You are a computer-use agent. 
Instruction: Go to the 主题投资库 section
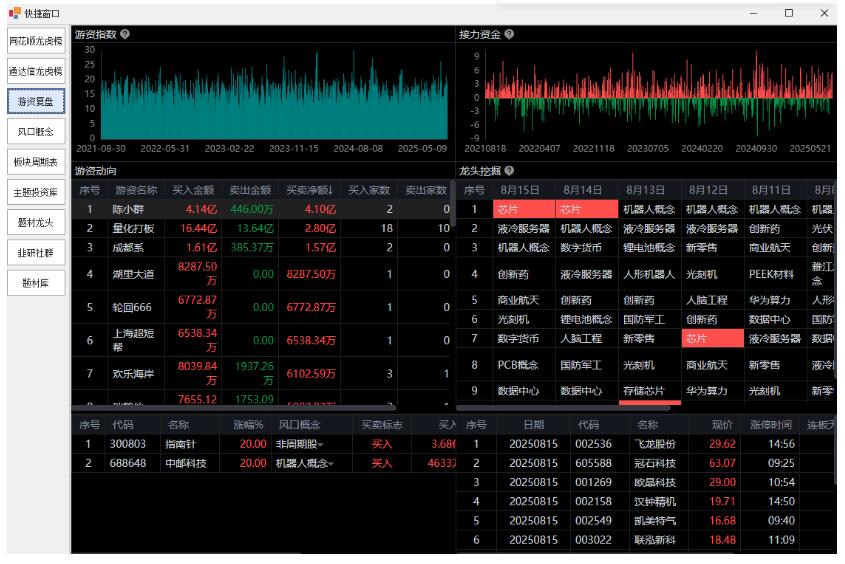coord(36,192)
